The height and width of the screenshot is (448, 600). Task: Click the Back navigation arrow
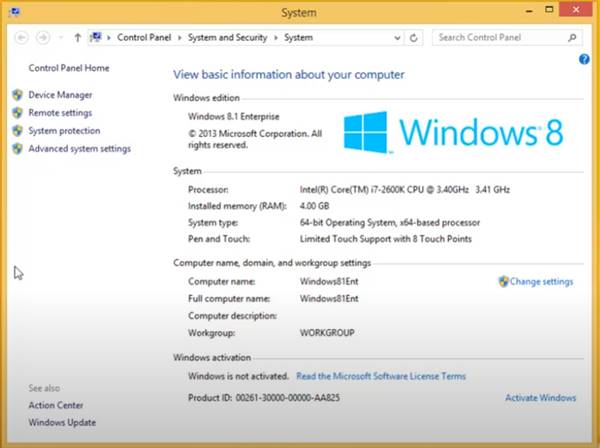(x=21, y=37)
